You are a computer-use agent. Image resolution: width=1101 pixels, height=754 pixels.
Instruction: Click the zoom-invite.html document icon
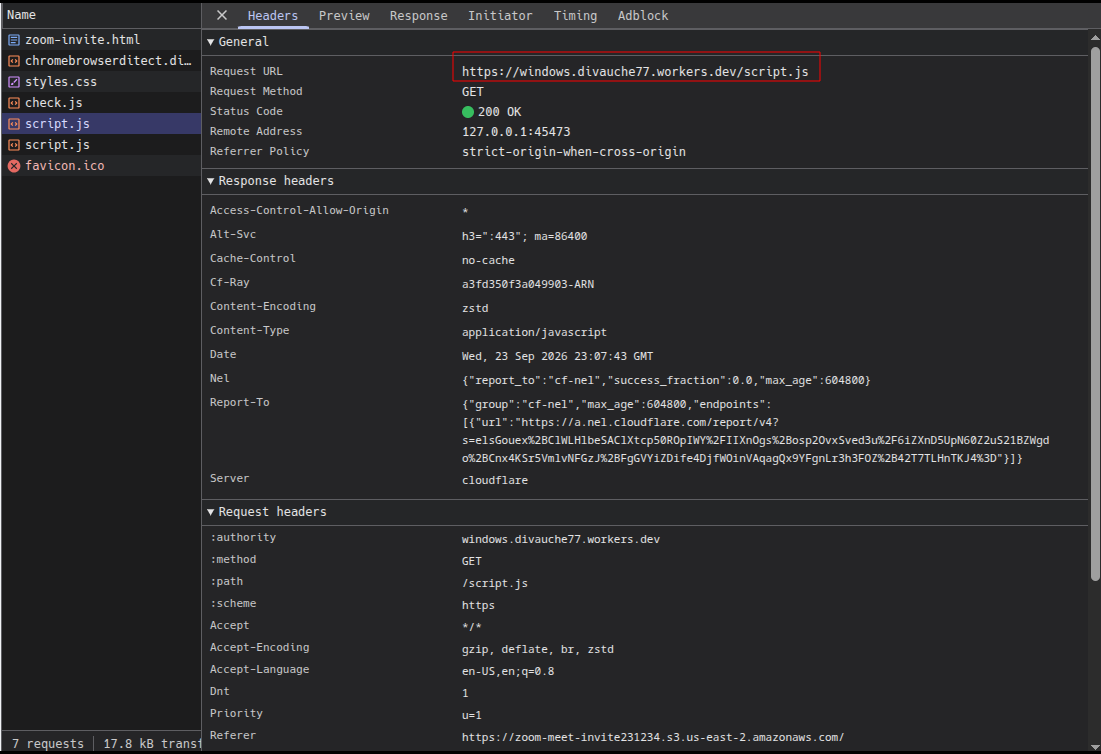[x=14, y=40]
